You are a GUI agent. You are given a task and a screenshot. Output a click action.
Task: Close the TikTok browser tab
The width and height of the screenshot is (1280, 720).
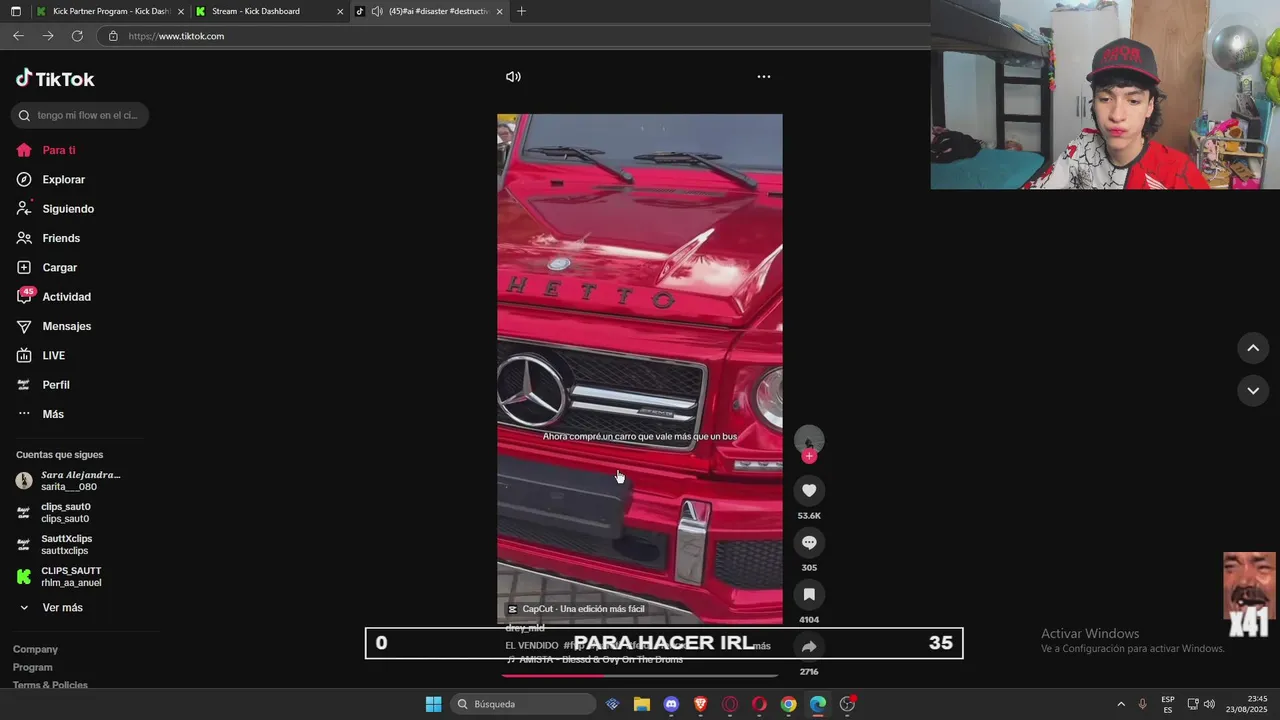tap(499, 12)
